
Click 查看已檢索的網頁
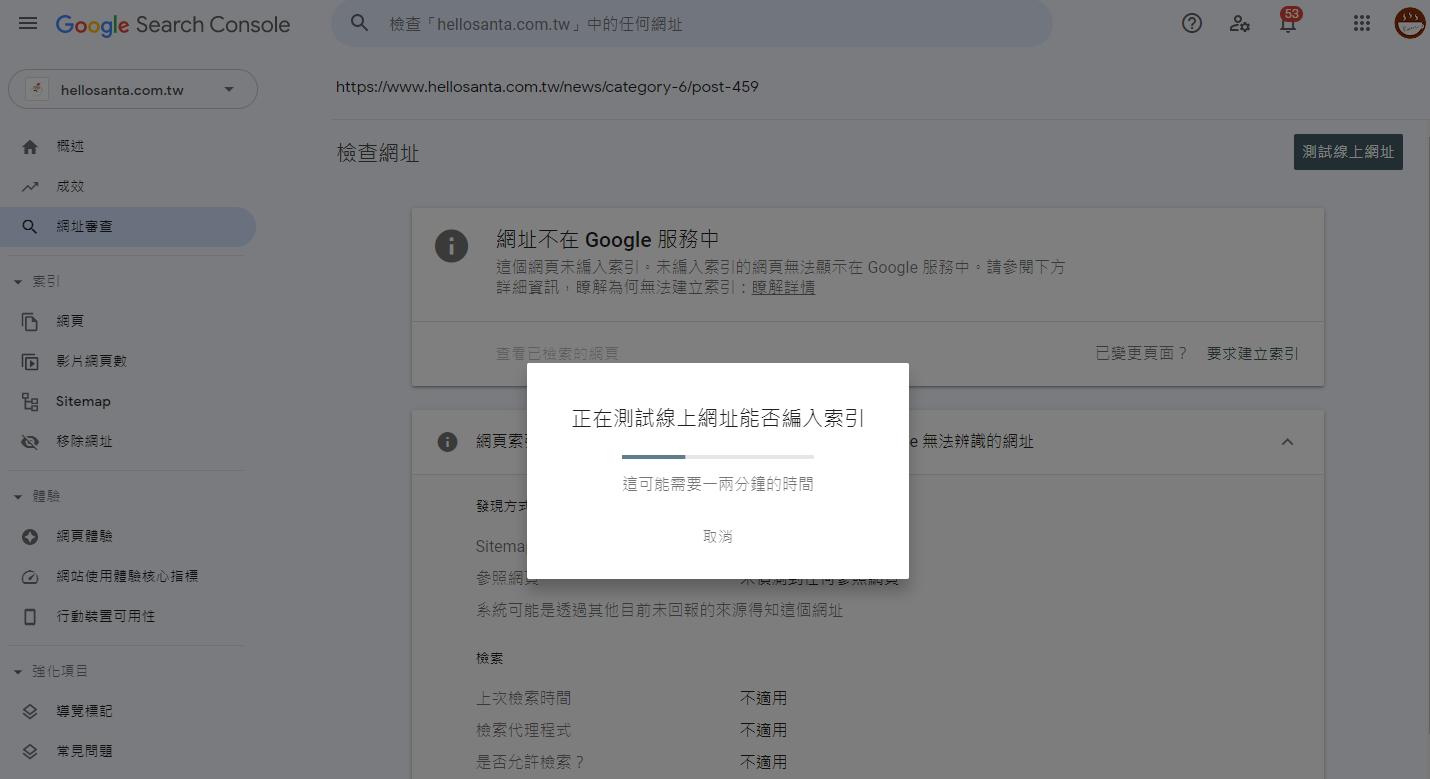pyautogui.click(x=558, y=354)
